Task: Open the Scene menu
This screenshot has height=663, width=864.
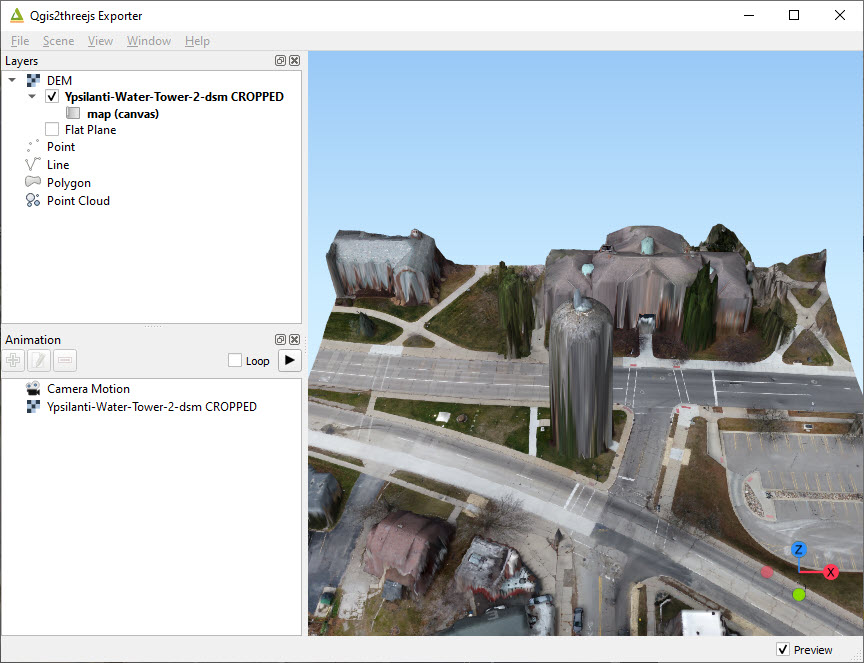Action: click(58, 41)
